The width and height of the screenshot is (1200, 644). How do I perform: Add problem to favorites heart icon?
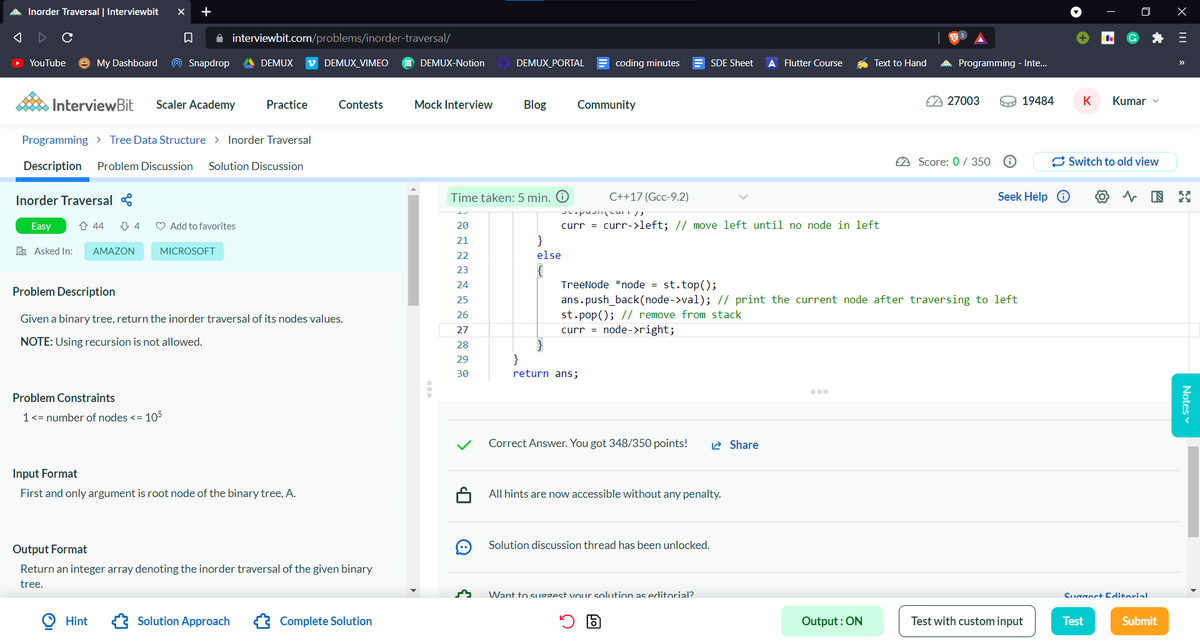pos(159,226)
